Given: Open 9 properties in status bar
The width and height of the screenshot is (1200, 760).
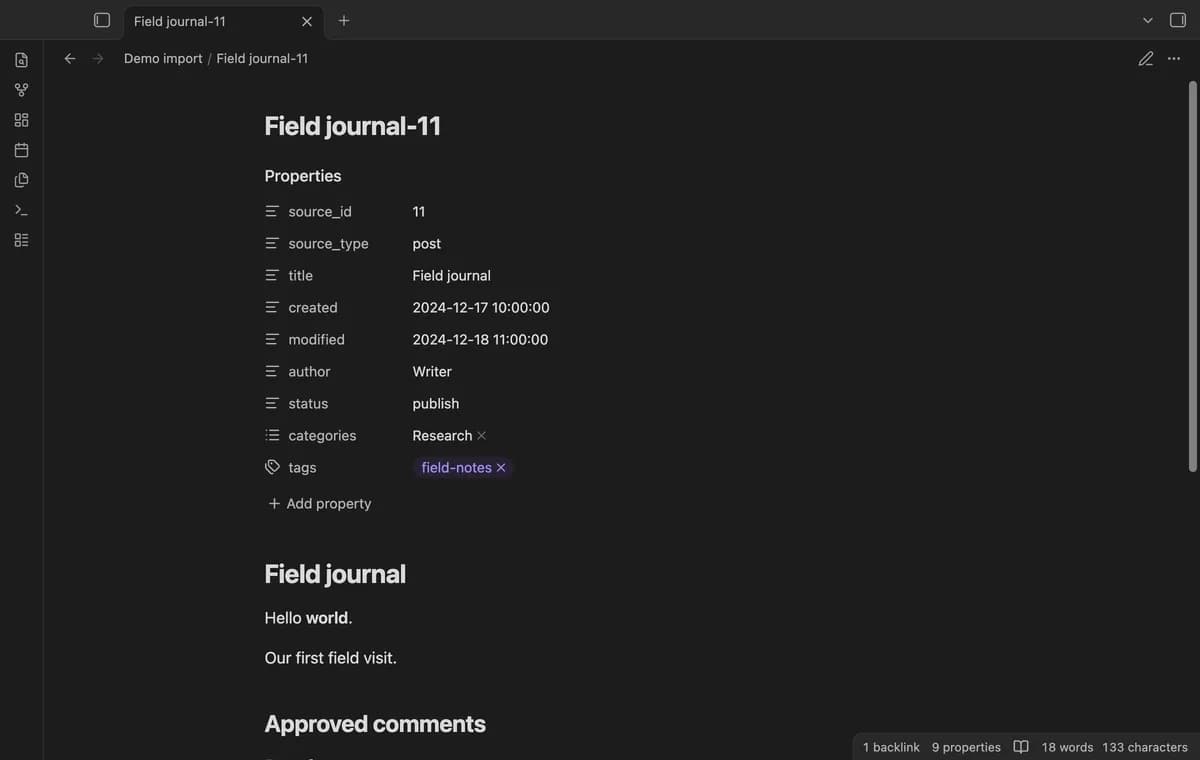Looking at the screenshot, I should click(966, 747).
